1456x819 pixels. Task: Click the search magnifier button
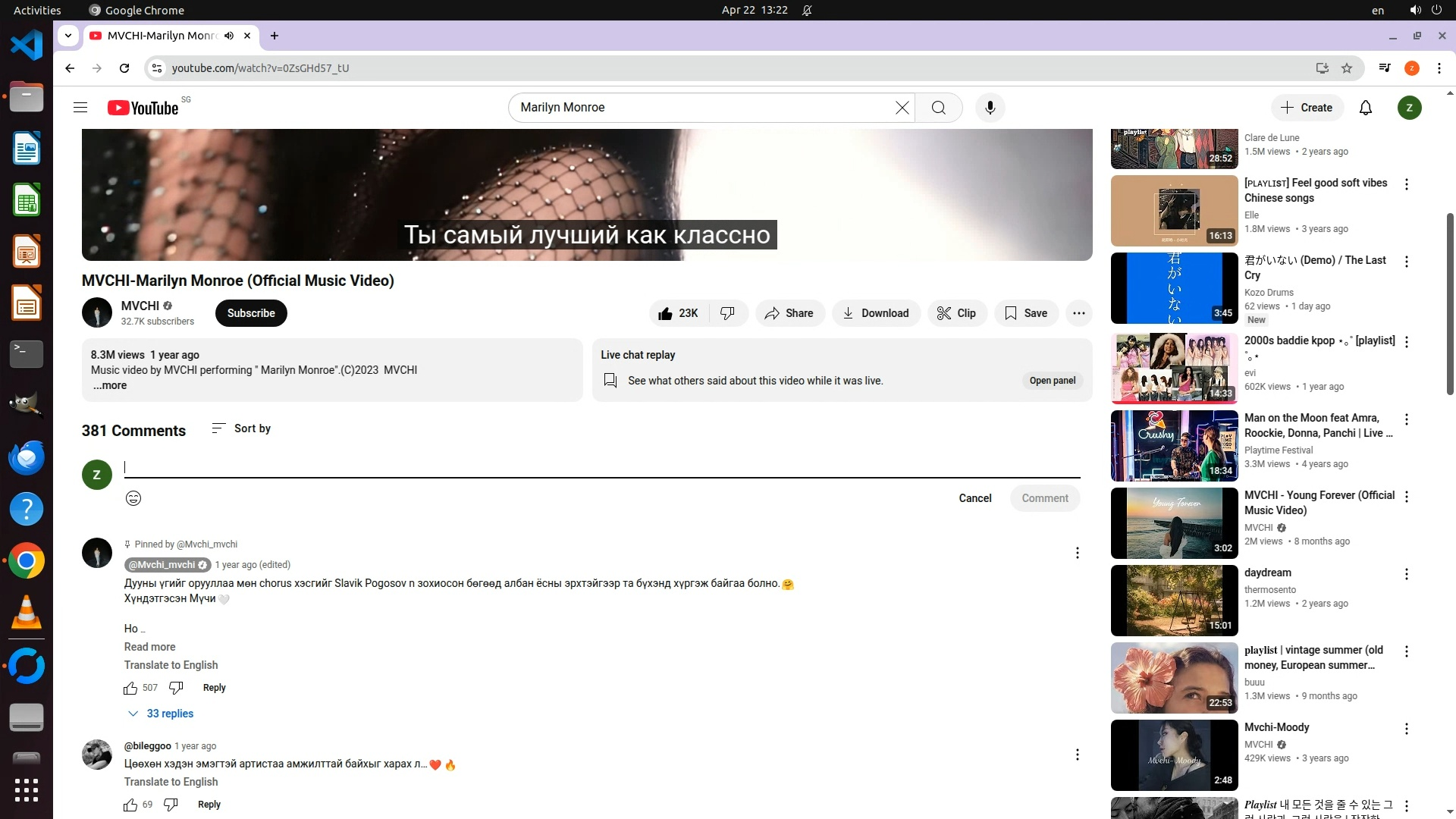[x=938, y=108]
